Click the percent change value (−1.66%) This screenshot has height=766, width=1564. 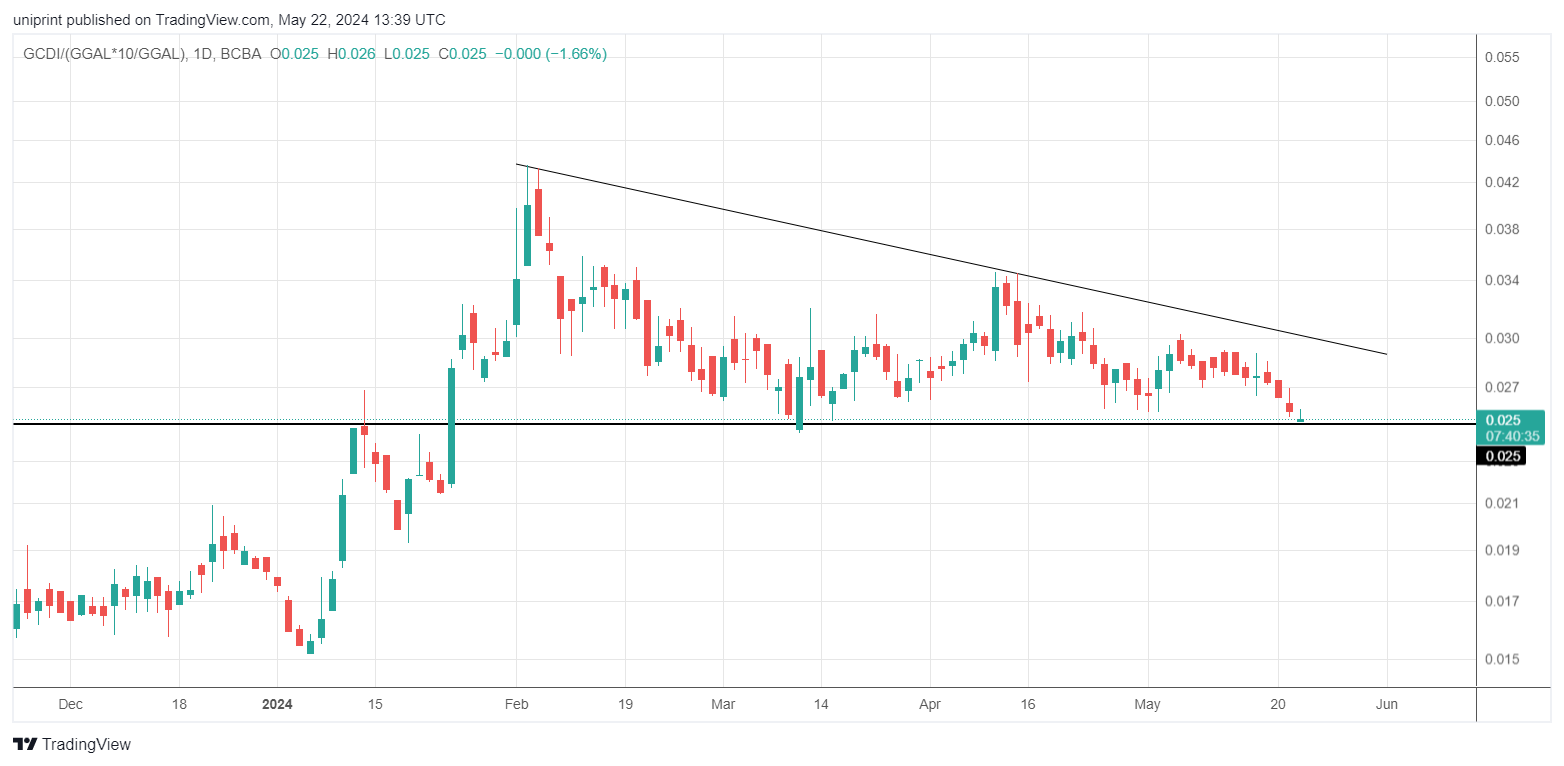(x=575, y=54)
